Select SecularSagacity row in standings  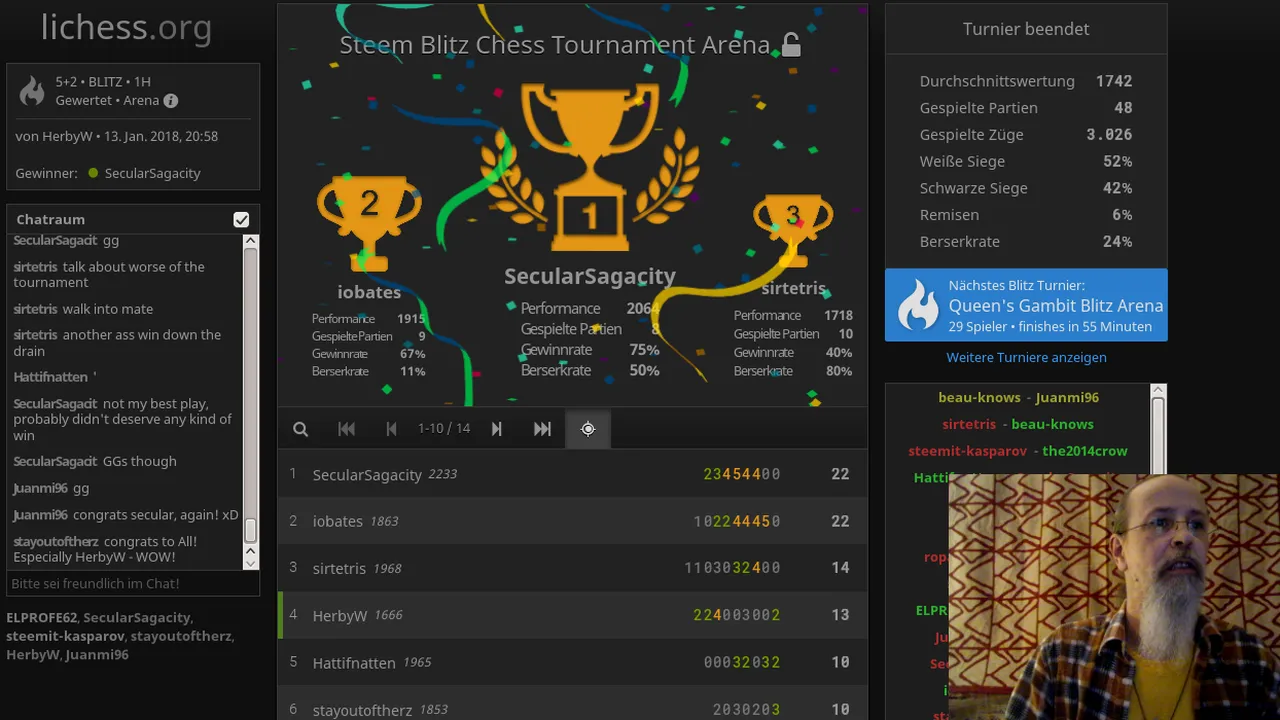pos(572,474)
